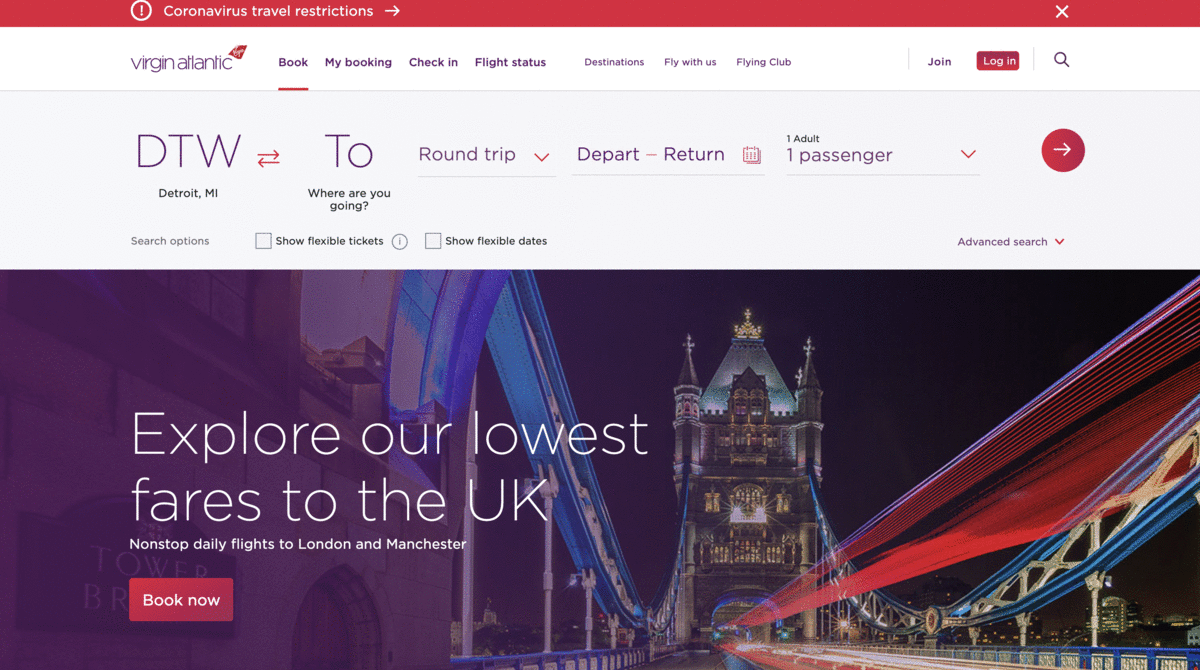
Task: Open the site search magnifier icon
Action: (1062, 60)
